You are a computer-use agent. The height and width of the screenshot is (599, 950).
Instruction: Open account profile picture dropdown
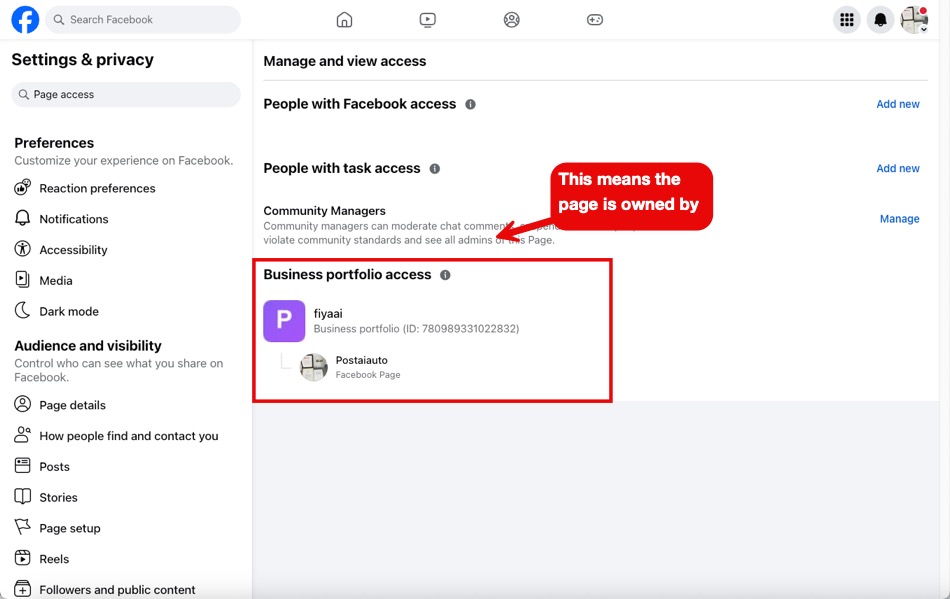(x=914, y=20)
